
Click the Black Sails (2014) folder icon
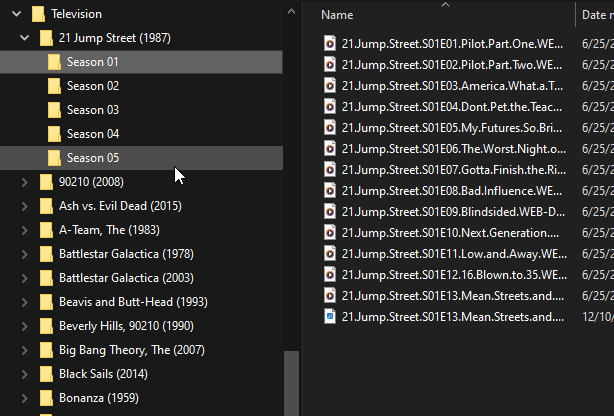point(46,374)
